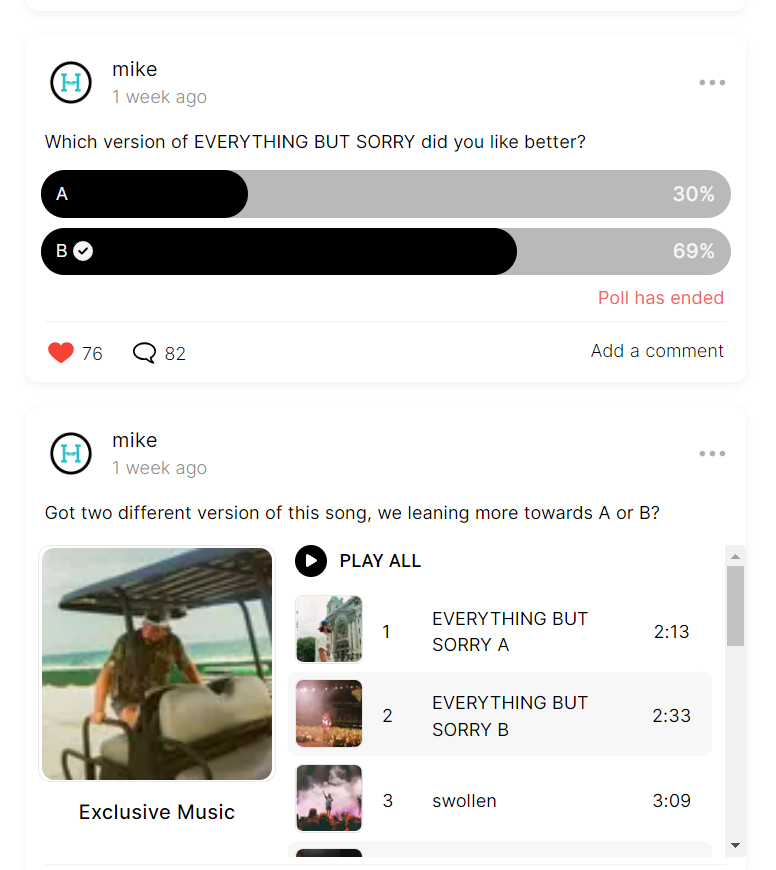Click the red heart like icon
The image size is (776, 870).
[x=61, y=353]
